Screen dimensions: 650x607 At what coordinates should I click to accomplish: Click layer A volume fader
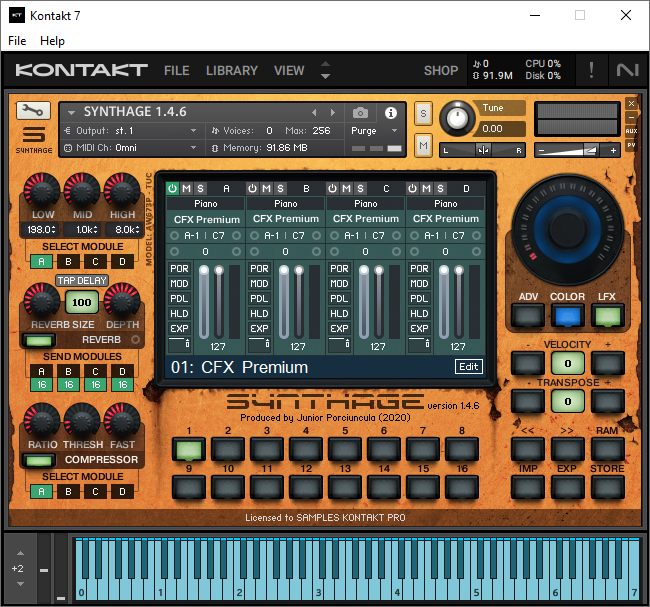pos(204,302)
